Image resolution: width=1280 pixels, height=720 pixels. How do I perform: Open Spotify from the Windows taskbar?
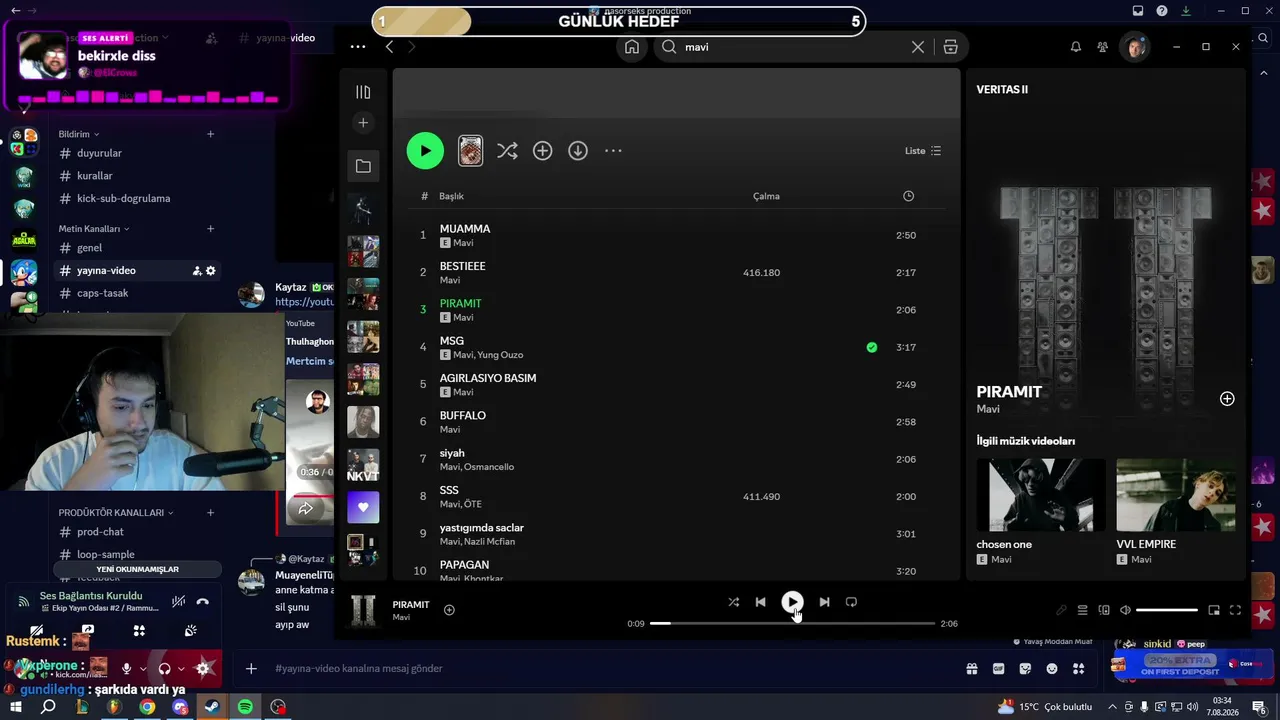[246, 707]
